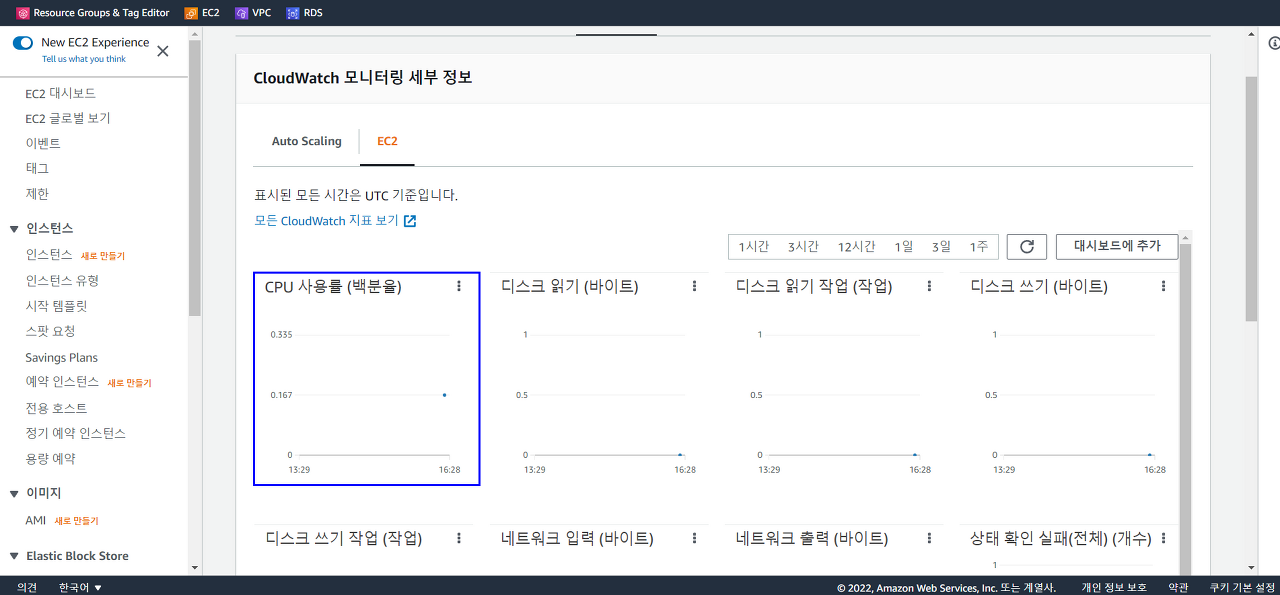Open 인스턴스 page in sidebar
The height and width of the screenshot is (595, 1280).
pos(49,255)
